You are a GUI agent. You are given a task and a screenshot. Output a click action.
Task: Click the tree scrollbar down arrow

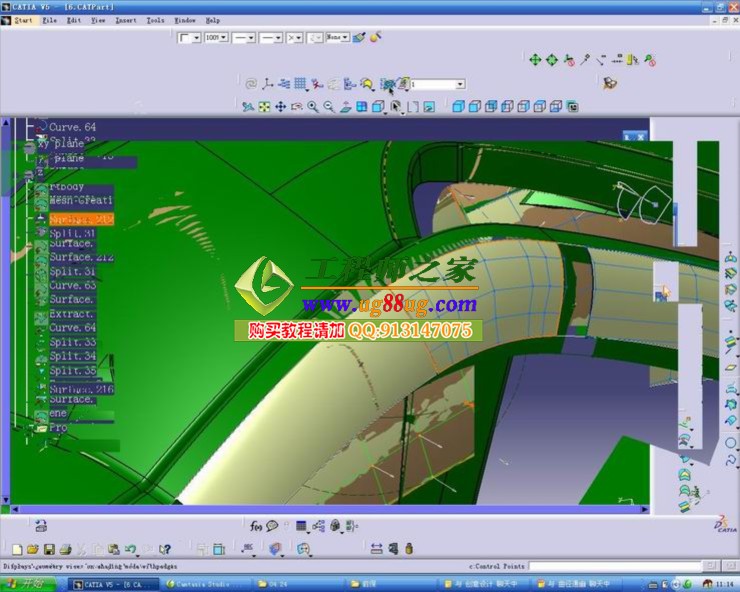click(6, 499)
